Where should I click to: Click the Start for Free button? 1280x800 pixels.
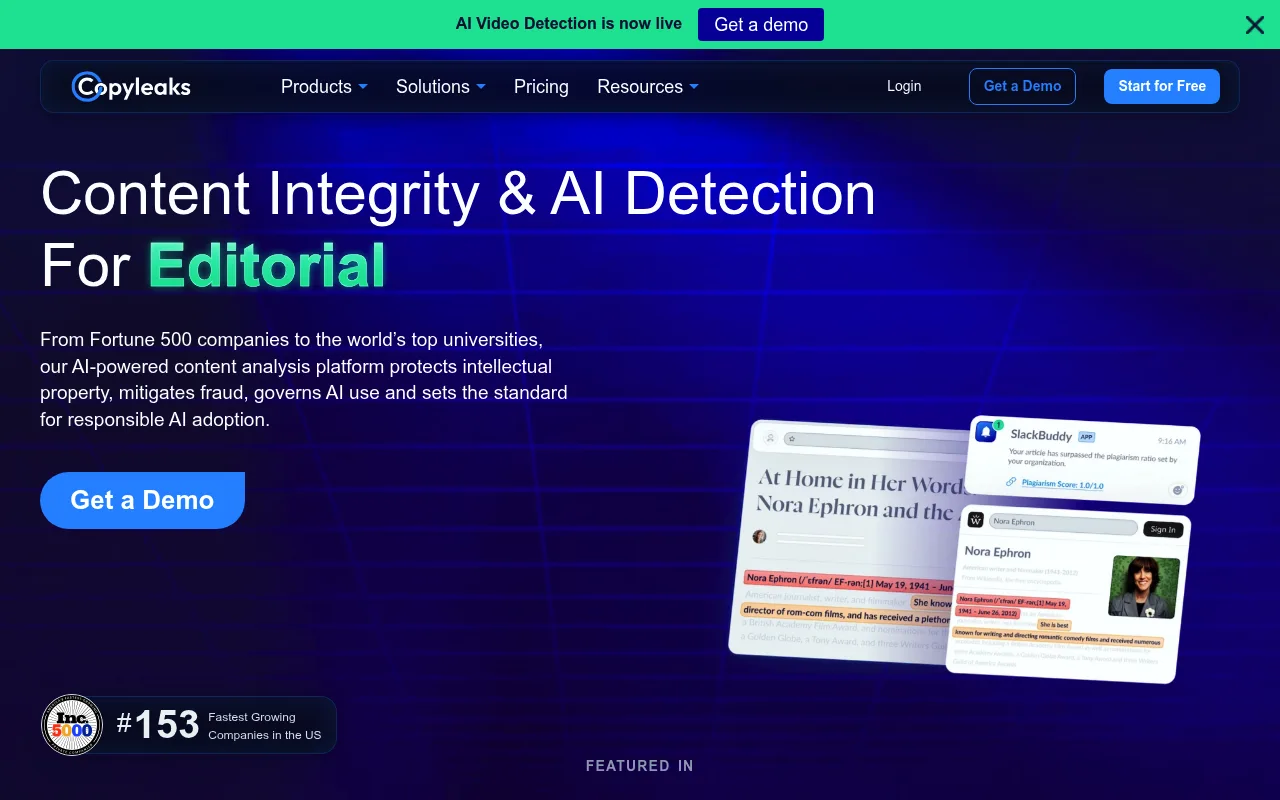point(1162,86)
